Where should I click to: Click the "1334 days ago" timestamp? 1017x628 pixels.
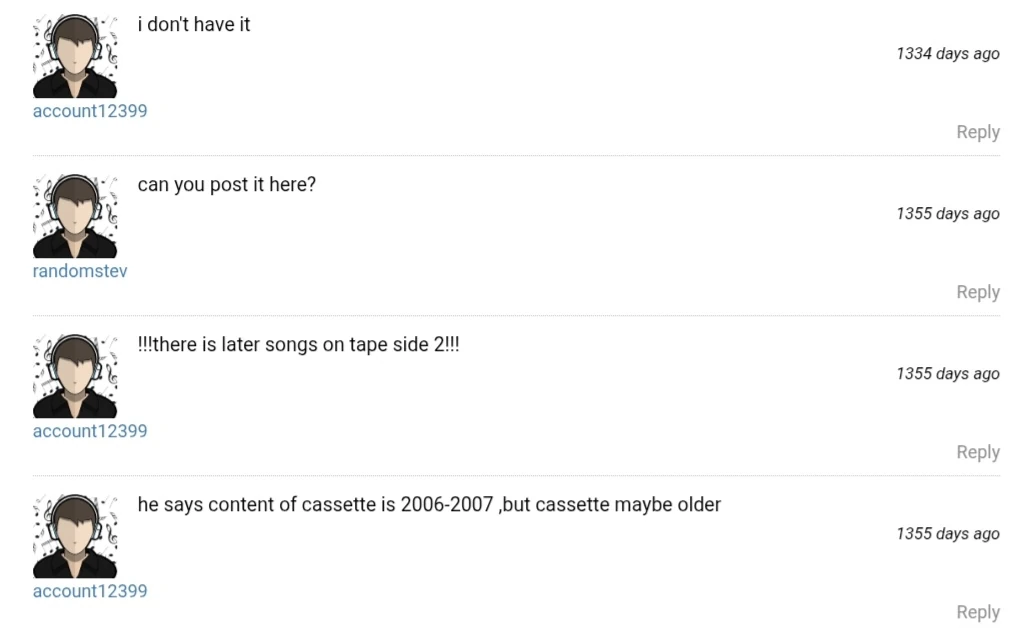pyautogui.click(x=947, y=54)
